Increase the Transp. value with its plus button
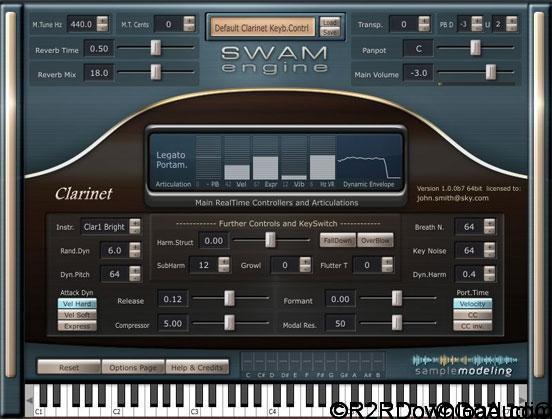Screen dimensions: 552x419 coord(424,20)
